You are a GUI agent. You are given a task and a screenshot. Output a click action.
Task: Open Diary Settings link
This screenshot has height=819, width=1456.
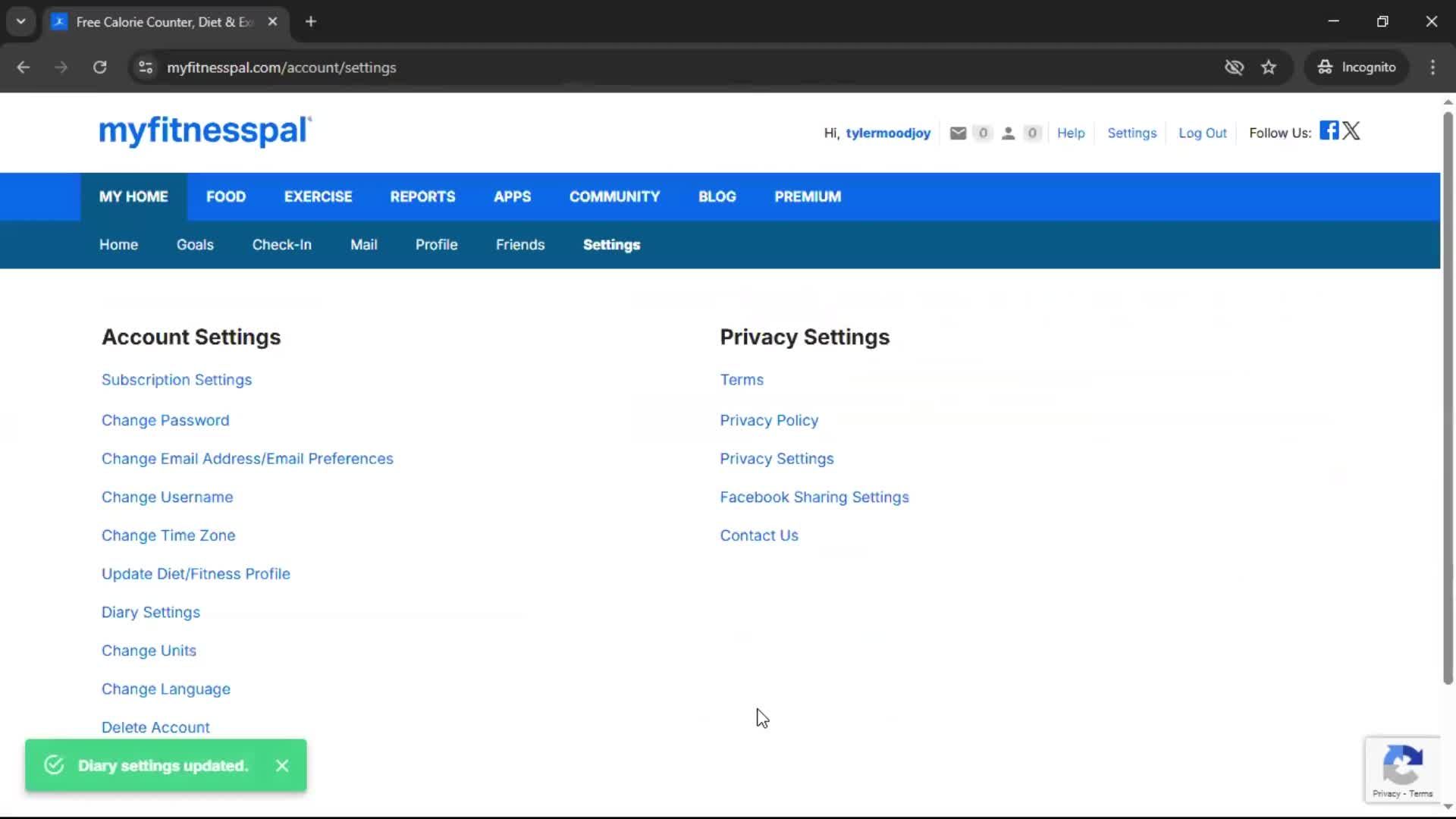pyautogui.click(x=151, y=613)
